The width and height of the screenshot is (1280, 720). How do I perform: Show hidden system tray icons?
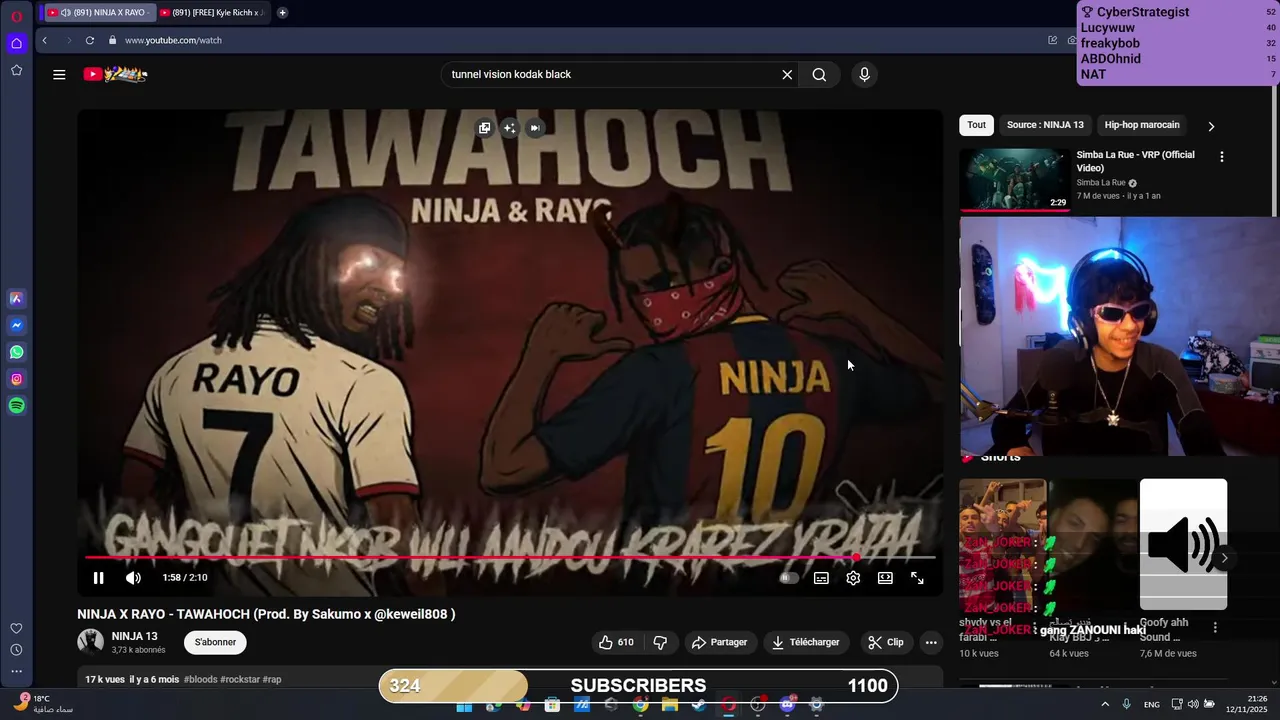click(1105, 704)
